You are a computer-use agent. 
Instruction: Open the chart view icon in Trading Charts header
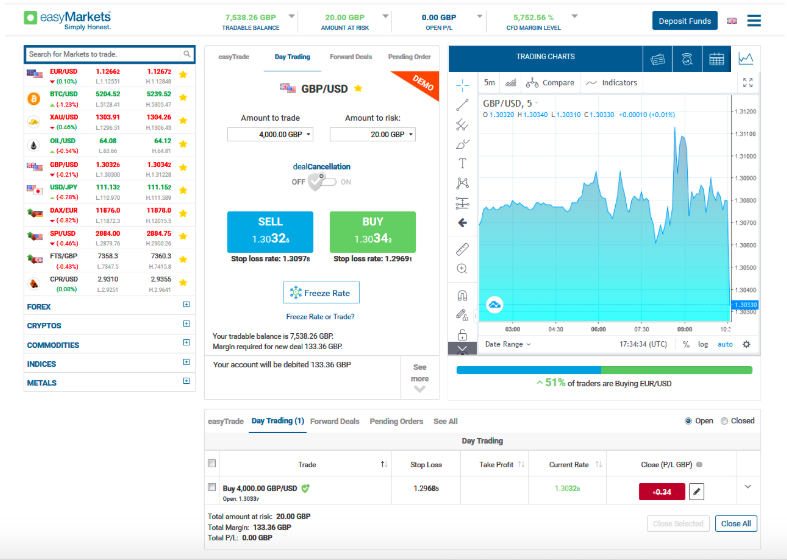(x=746, y=59)
